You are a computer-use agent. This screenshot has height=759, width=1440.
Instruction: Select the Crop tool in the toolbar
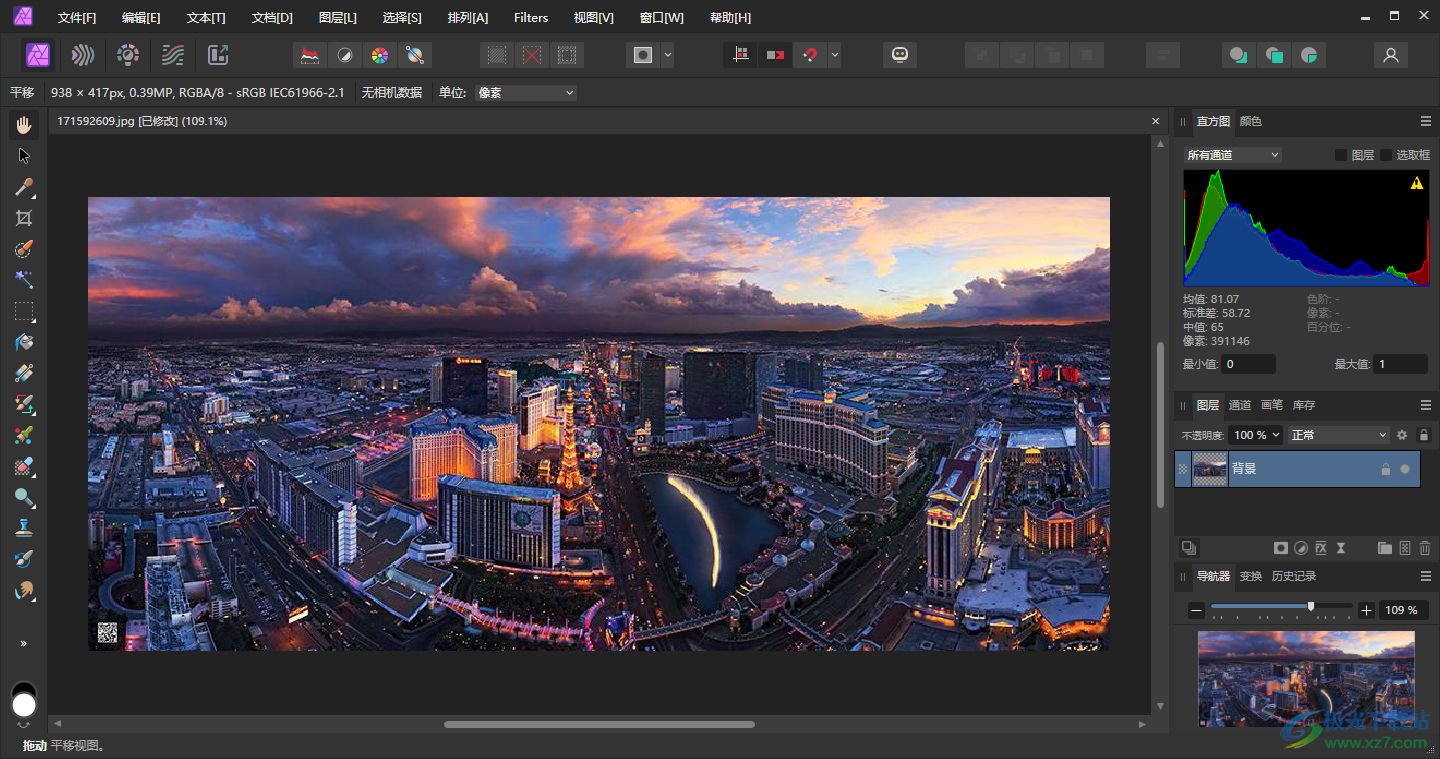coord(24,218)
